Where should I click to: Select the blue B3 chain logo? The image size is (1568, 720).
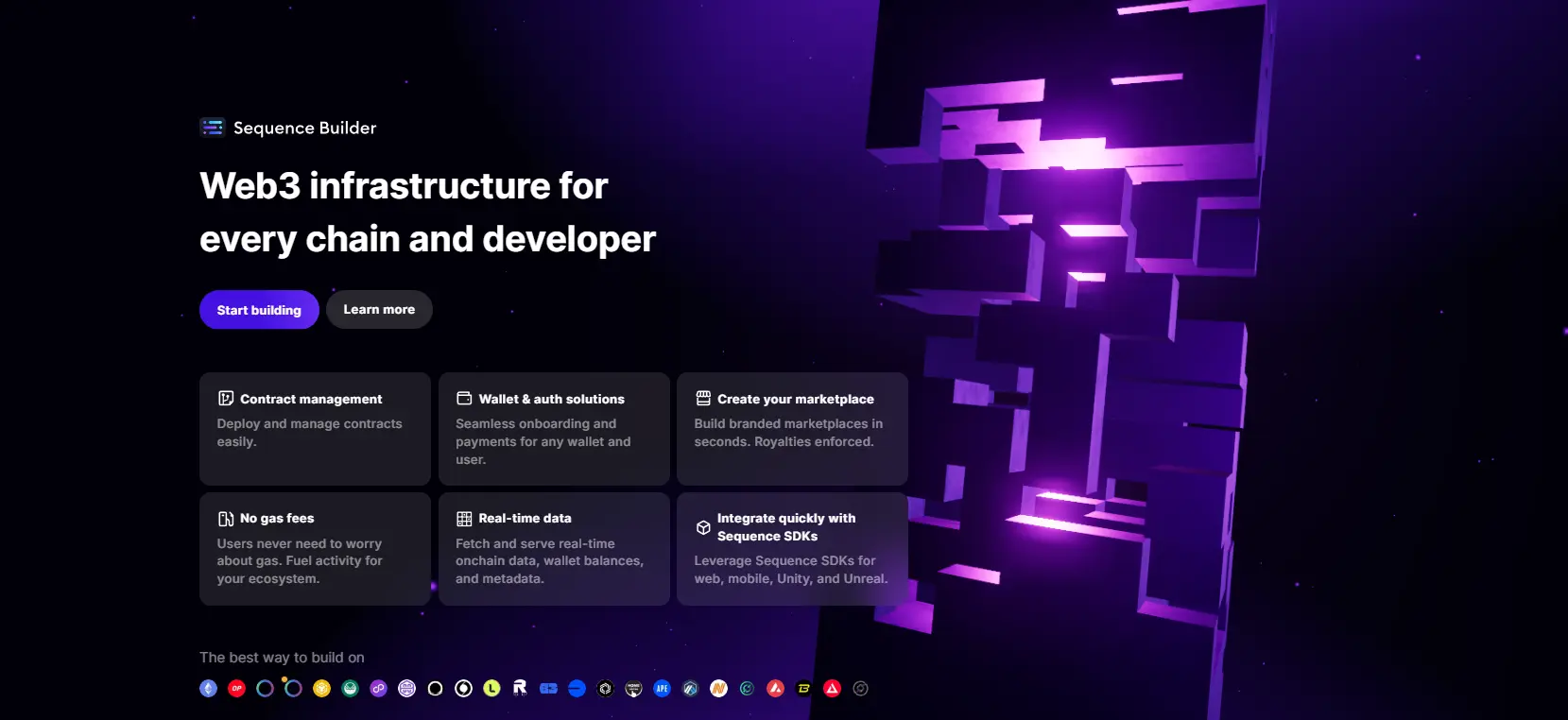(549, 689)
